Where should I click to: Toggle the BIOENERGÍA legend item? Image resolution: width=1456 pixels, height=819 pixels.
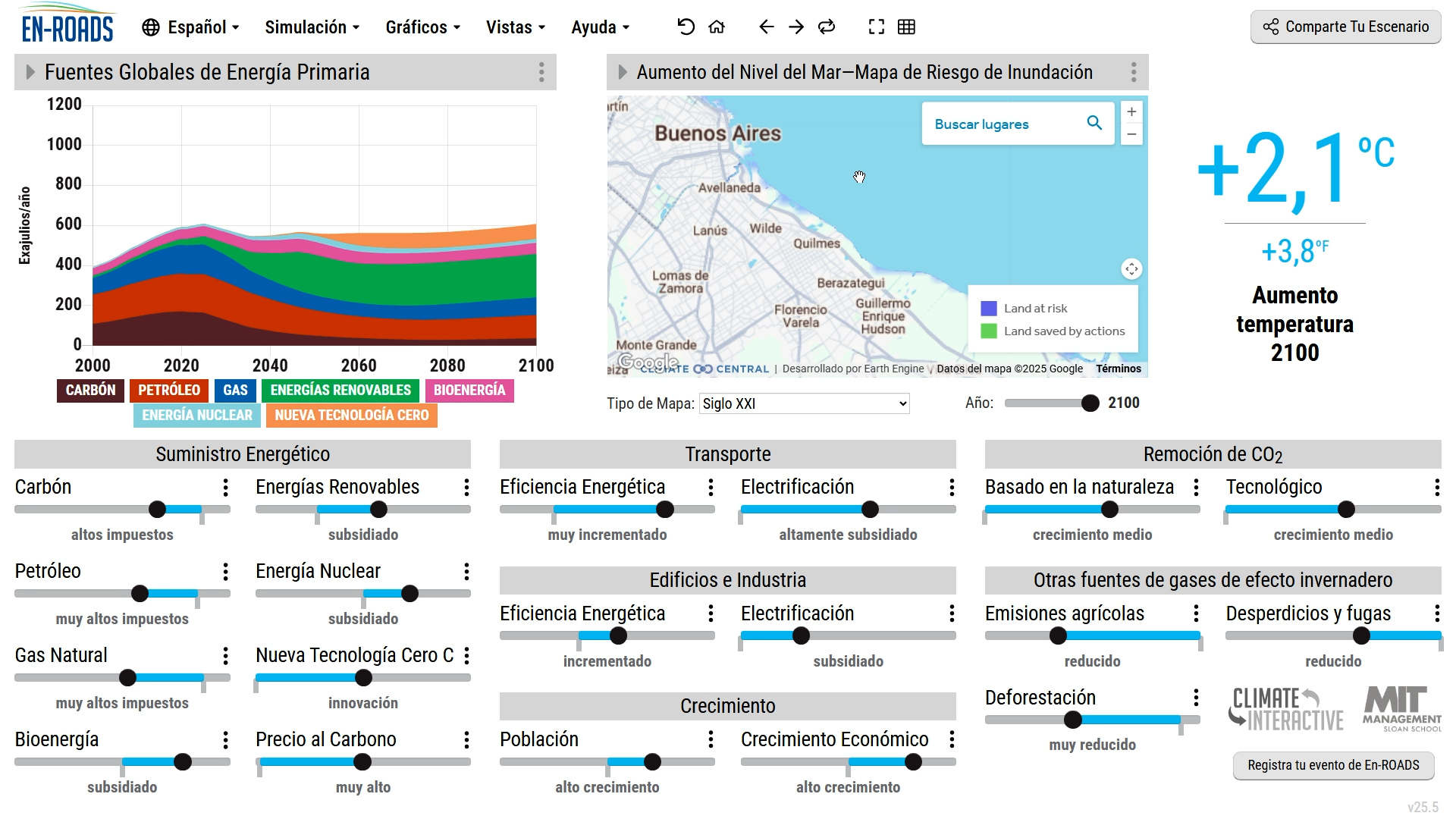coord(469,391)
